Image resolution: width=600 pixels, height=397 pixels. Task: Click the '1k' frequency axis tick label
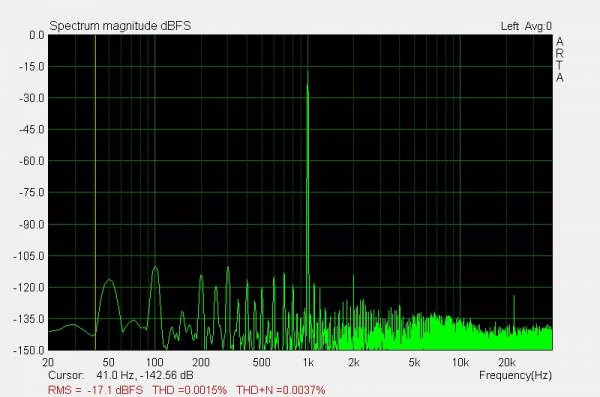pos(308,362)
